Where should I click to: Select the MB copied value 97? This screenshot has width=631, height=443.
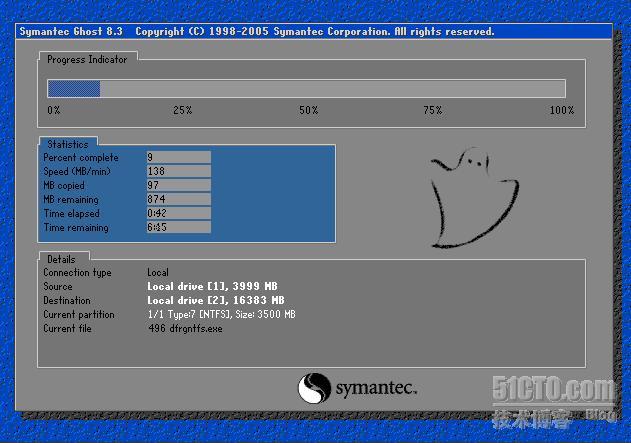(x=179, y=185)
